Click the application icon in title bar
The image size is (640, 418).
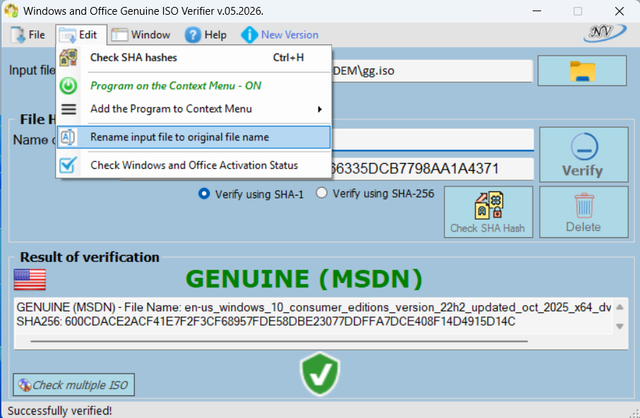(x=11, y=11)
